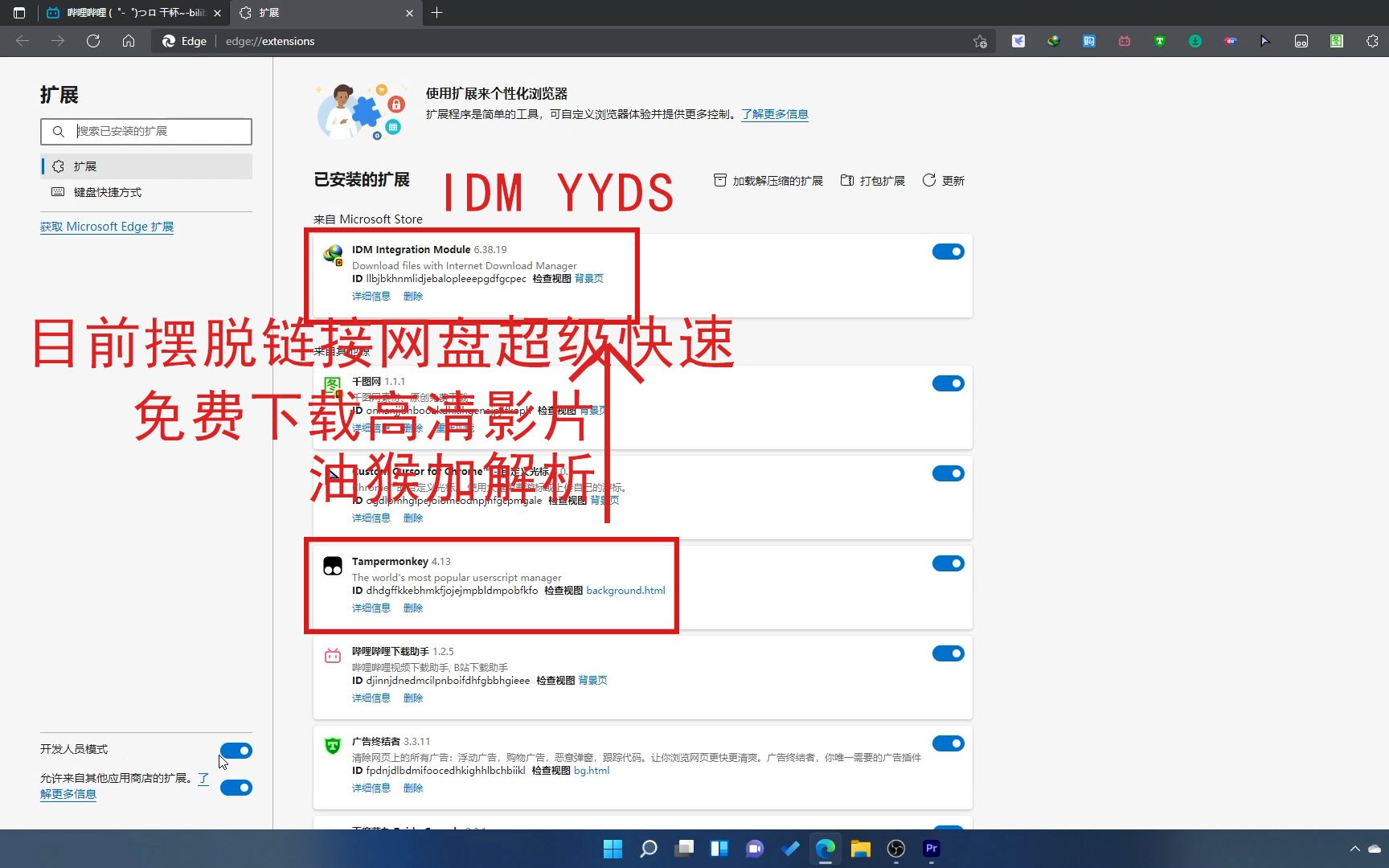
Task: Open a new tab with plus button
Action: pos(436,13)
